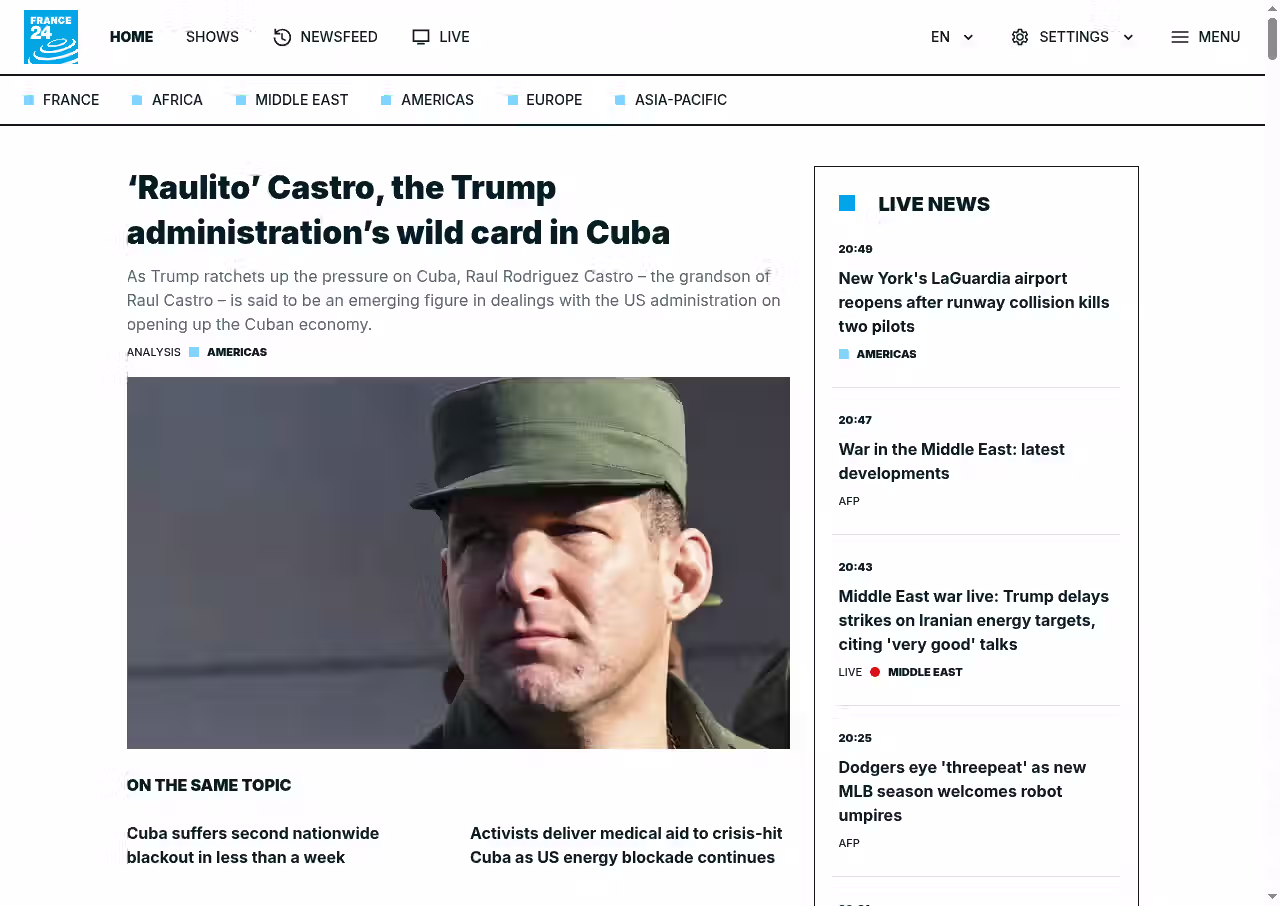
Task: Click the Settings gear icon
Action: (1020, 37)
